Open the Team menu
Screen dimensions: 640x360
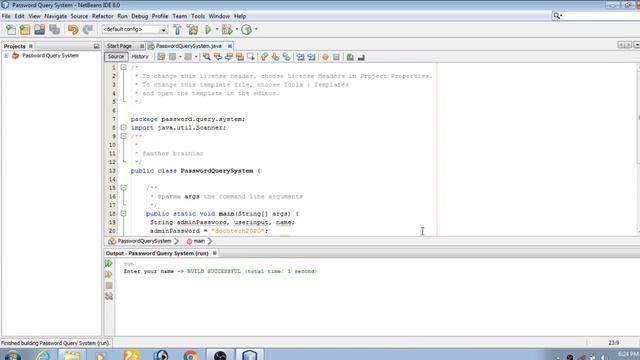(x=179, y=16)
